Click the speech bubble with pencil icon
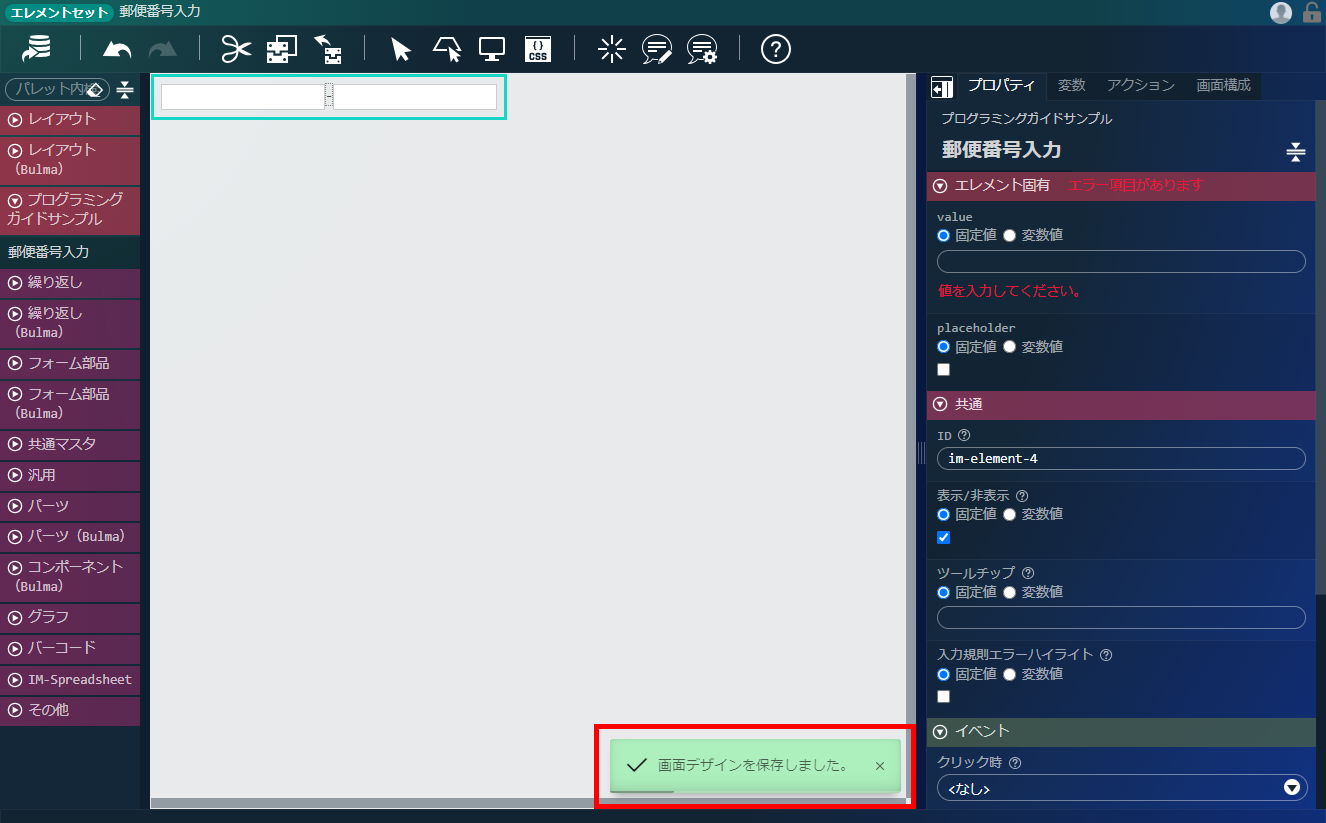Image resolution: width=1326 pixels, height=823 pixels. 657,48
